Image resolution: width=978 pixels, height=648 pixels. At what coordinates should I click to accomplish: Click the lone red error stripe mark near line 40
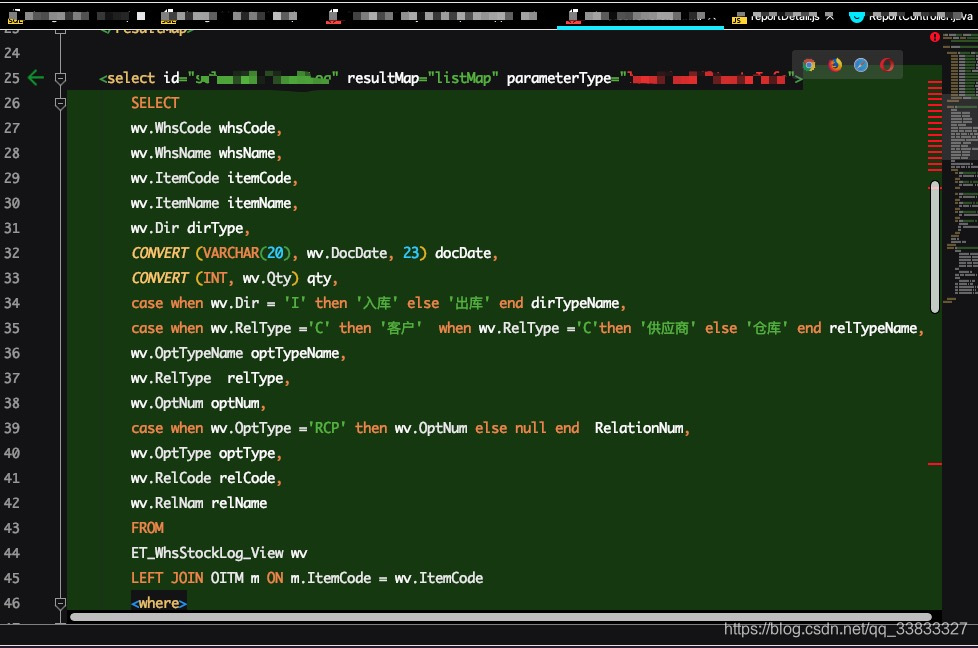934,464
